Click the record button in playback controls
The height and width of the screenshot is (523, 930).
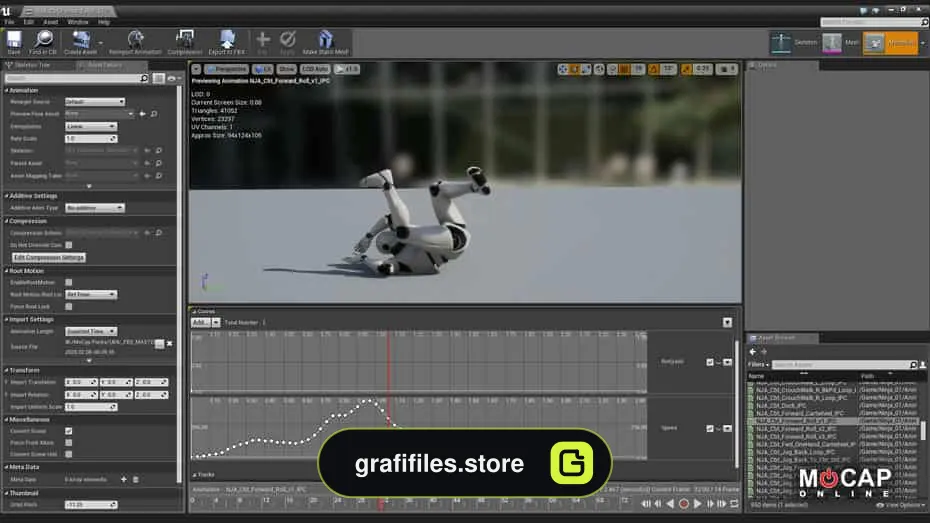point(683,504)
